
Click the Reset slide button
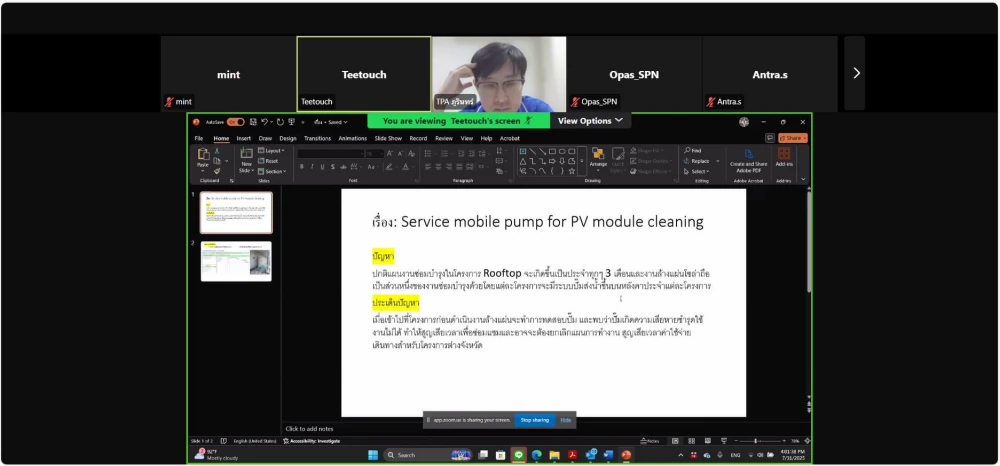click(x=268, y=161)
